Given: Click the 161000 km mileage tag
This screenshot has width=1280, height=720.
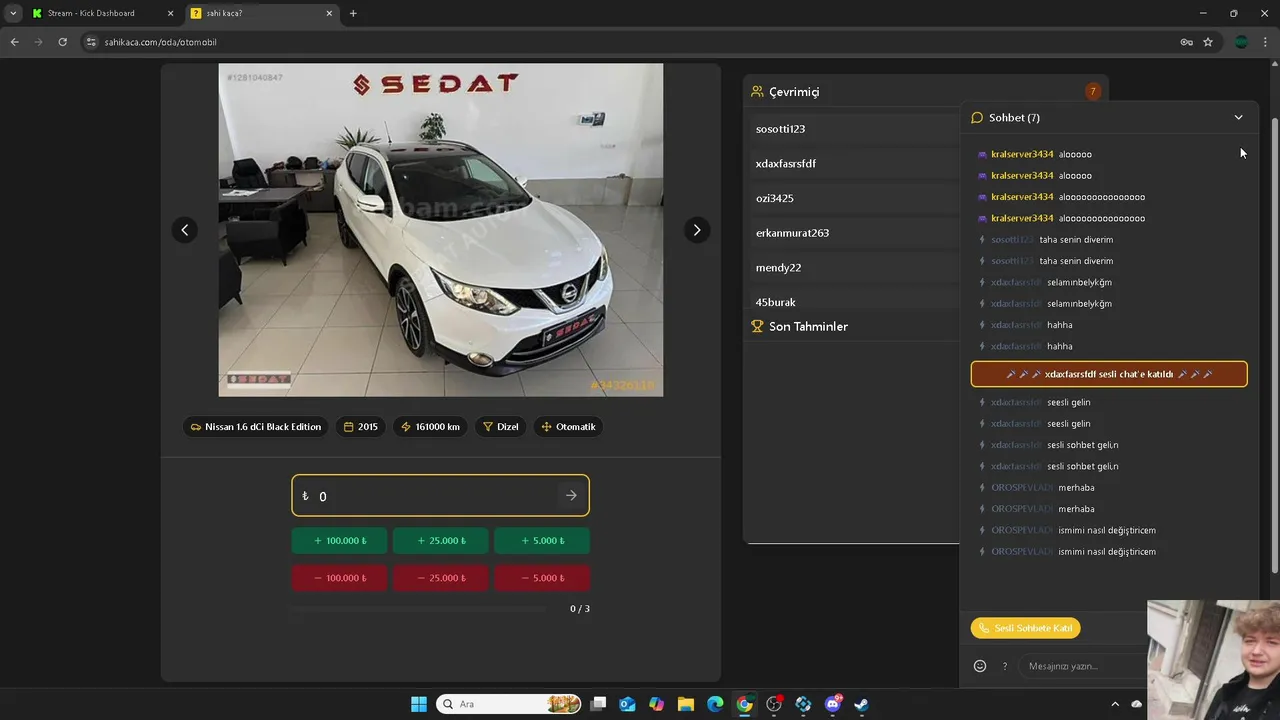Looking at the screenshot, I should click(x=430, y=426).
